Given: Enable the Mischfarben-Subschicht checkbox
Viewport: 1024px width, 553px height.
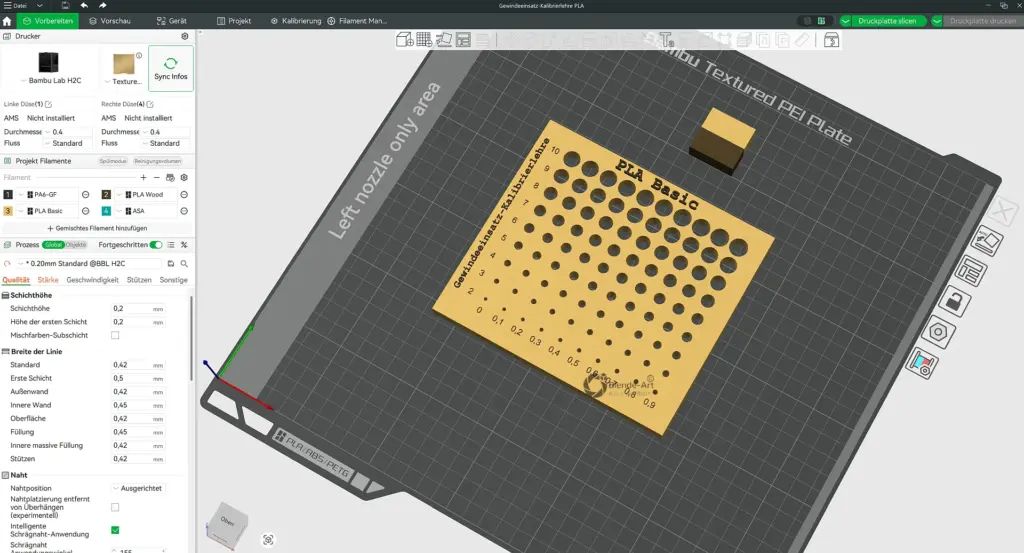Looking at the screenshot, I should coord(115,335).
